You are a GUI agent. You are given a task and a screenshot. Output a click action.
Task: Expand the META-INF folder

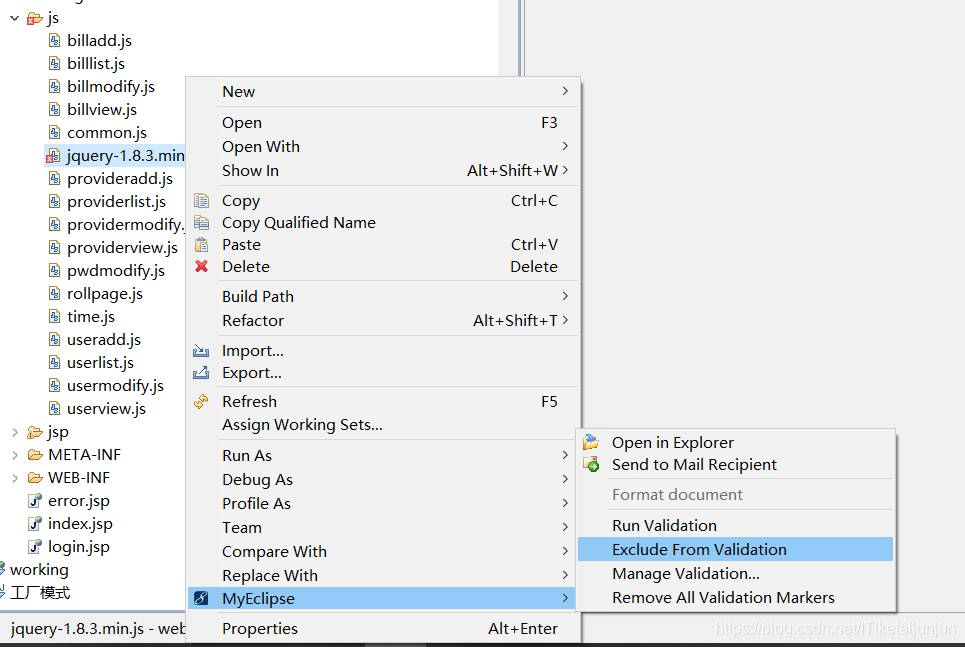tap(15, 455)
